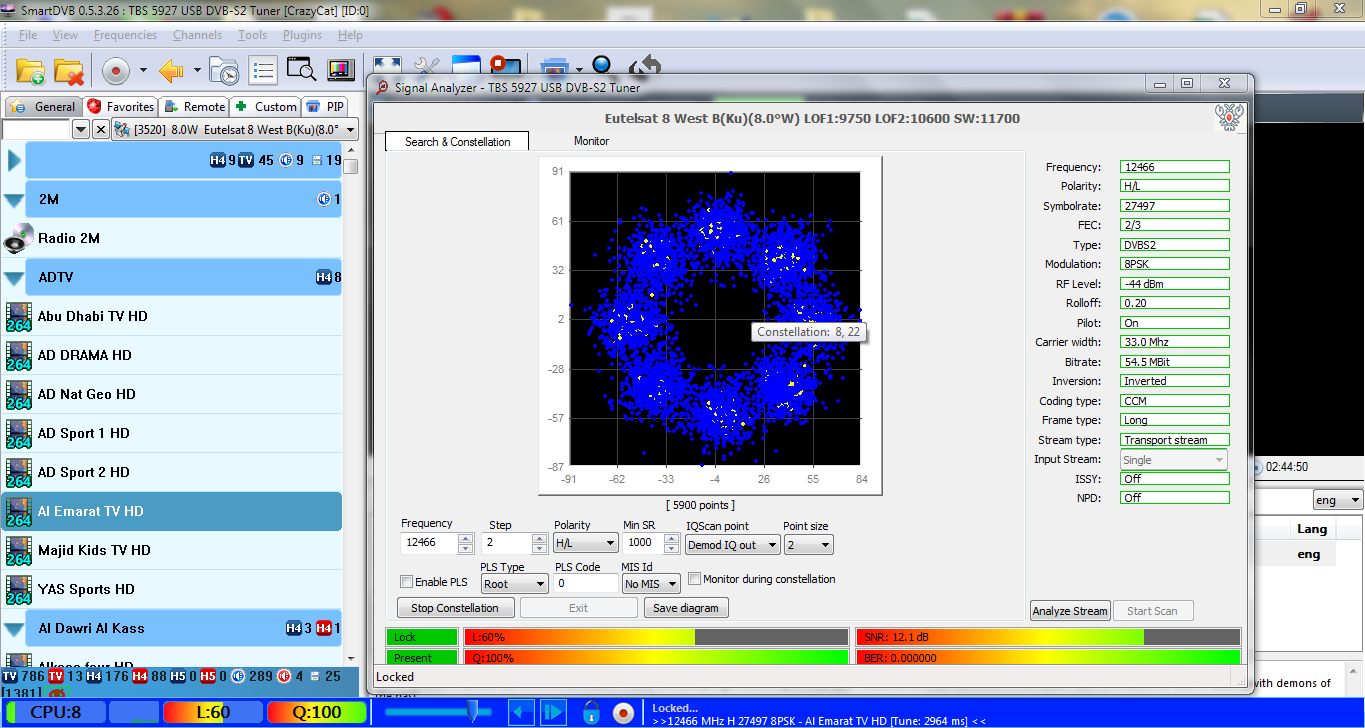The image size is (1365, 728).
Task: Click the folder with red X icon
Action: 69,71
